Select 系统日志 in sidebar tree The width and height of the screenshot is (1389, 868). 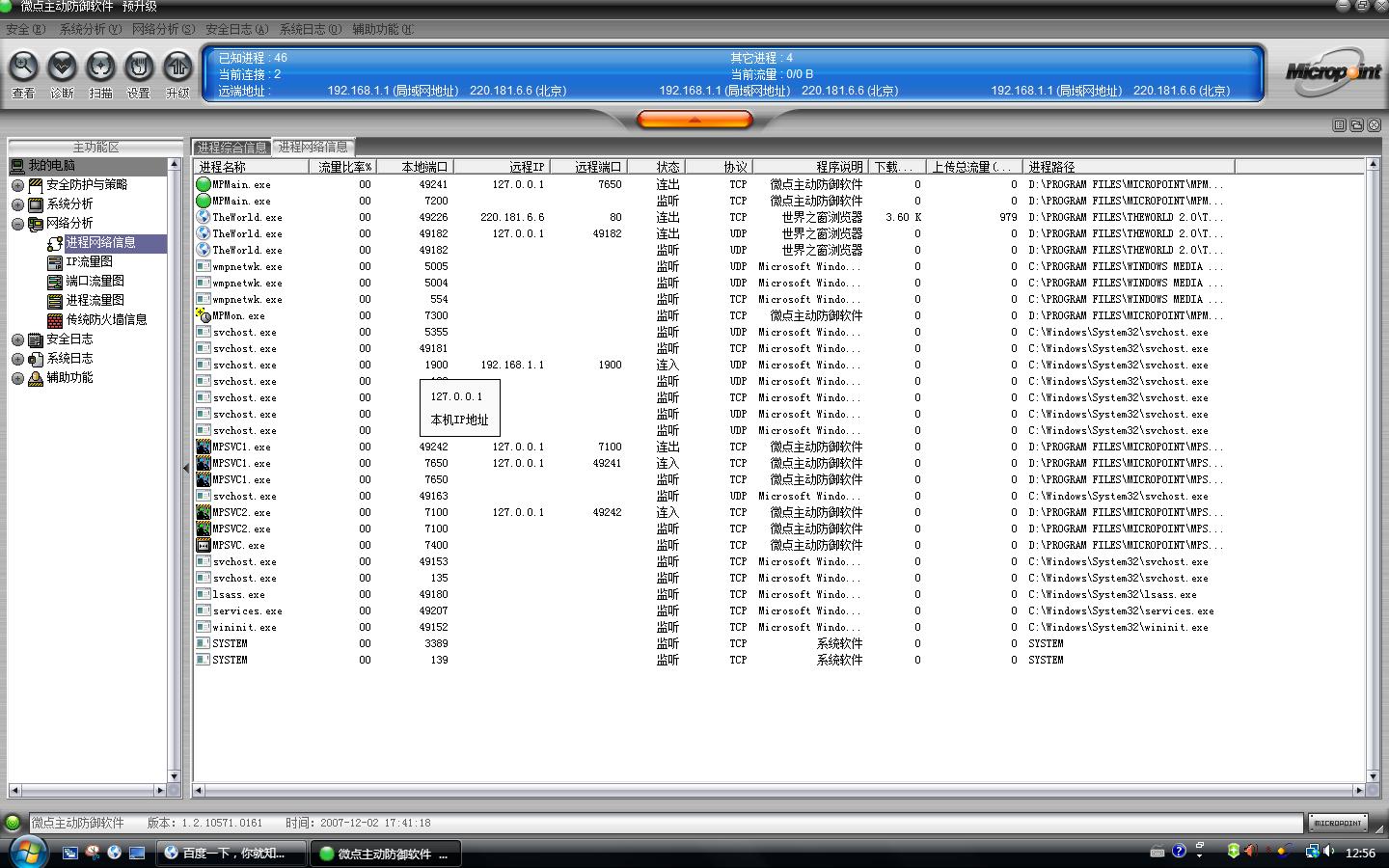click(x=69, y=358)
